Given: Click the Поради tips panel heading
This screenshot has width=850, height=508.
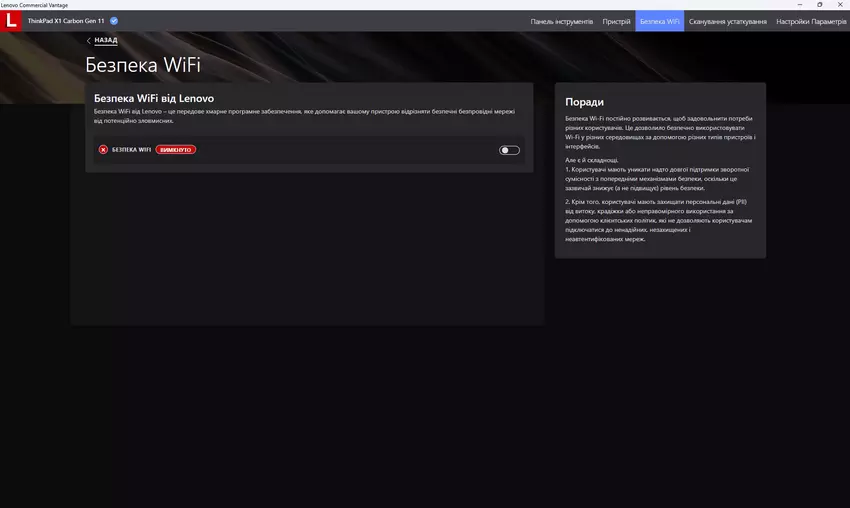Looking at the screenshot, I should (x=584, y=102).
